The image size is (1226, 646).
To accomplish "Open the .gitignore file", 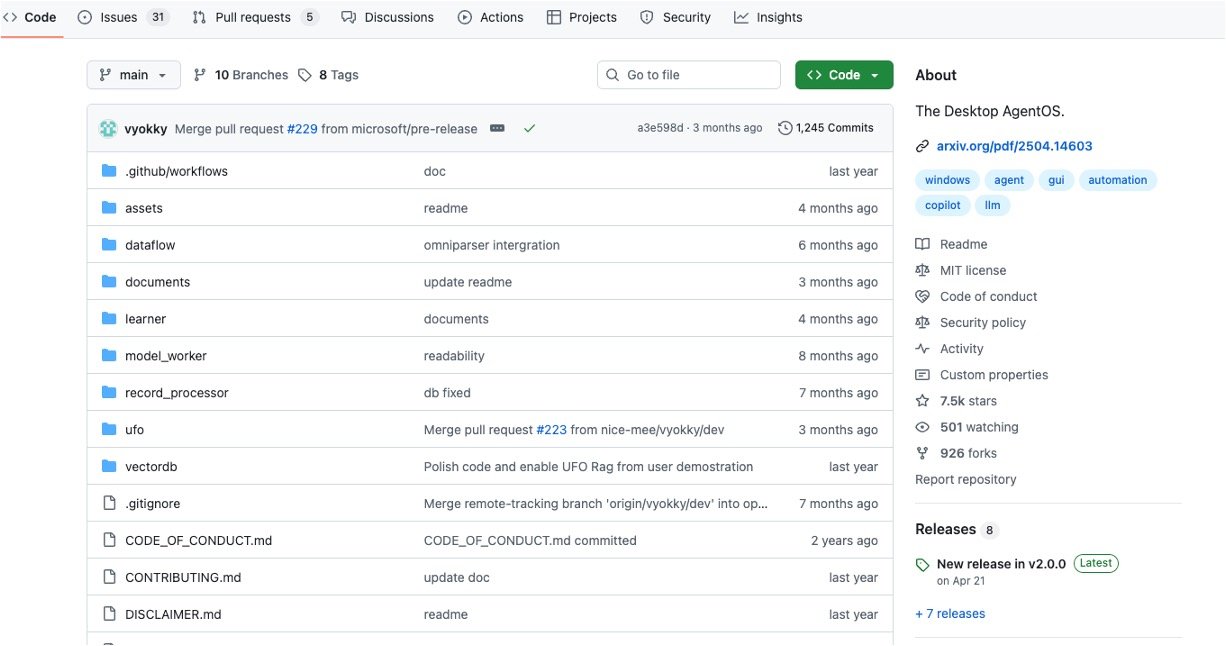I will click(x=152, y=504).
